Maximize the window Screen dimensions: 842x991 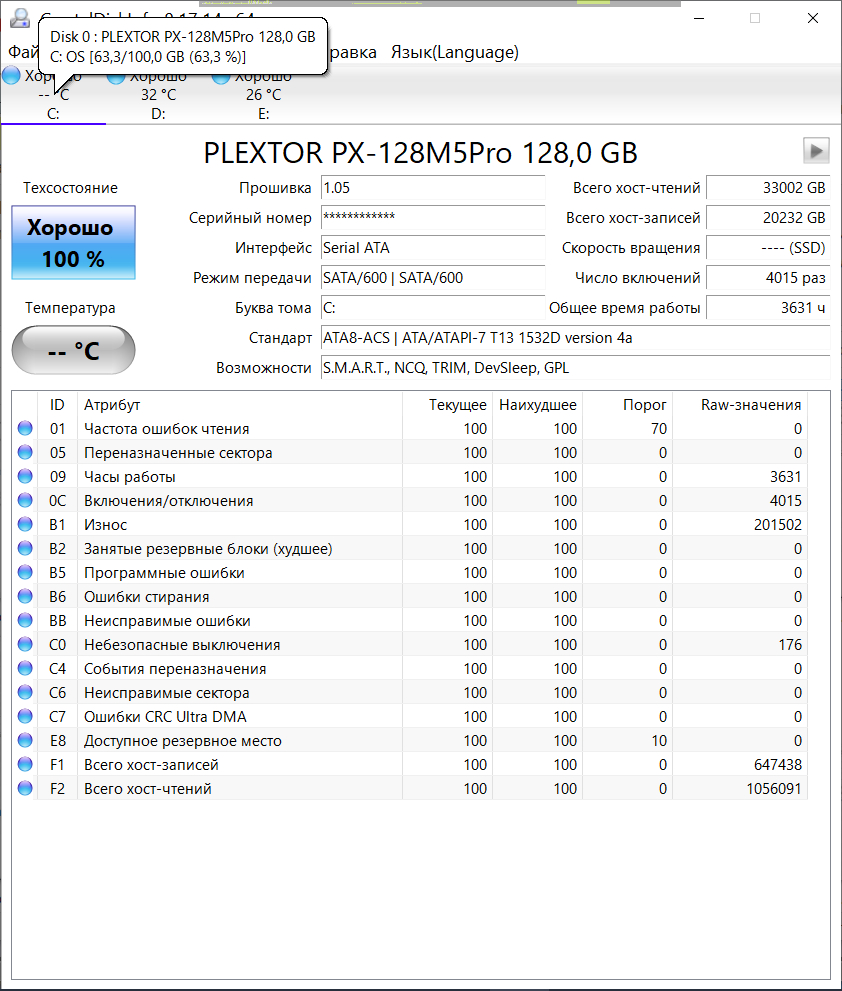pos(755,18)
